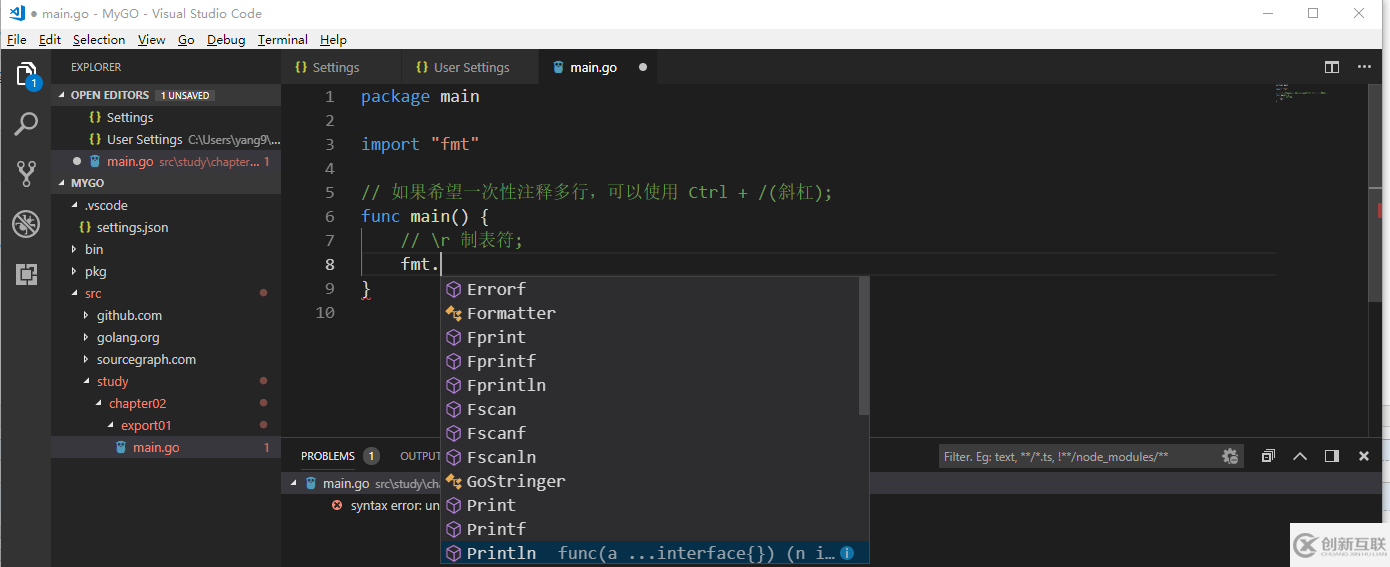Open the File menu

16,40
